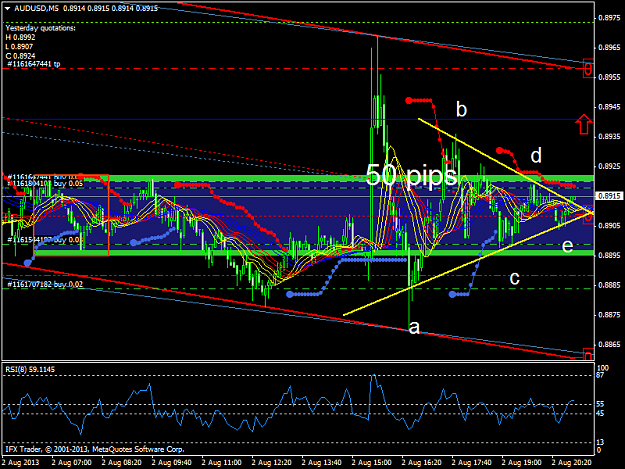625x469 pixels.
Task: Click yesterday's high value 'H 0.8992'
Action: tap(20, 37)
